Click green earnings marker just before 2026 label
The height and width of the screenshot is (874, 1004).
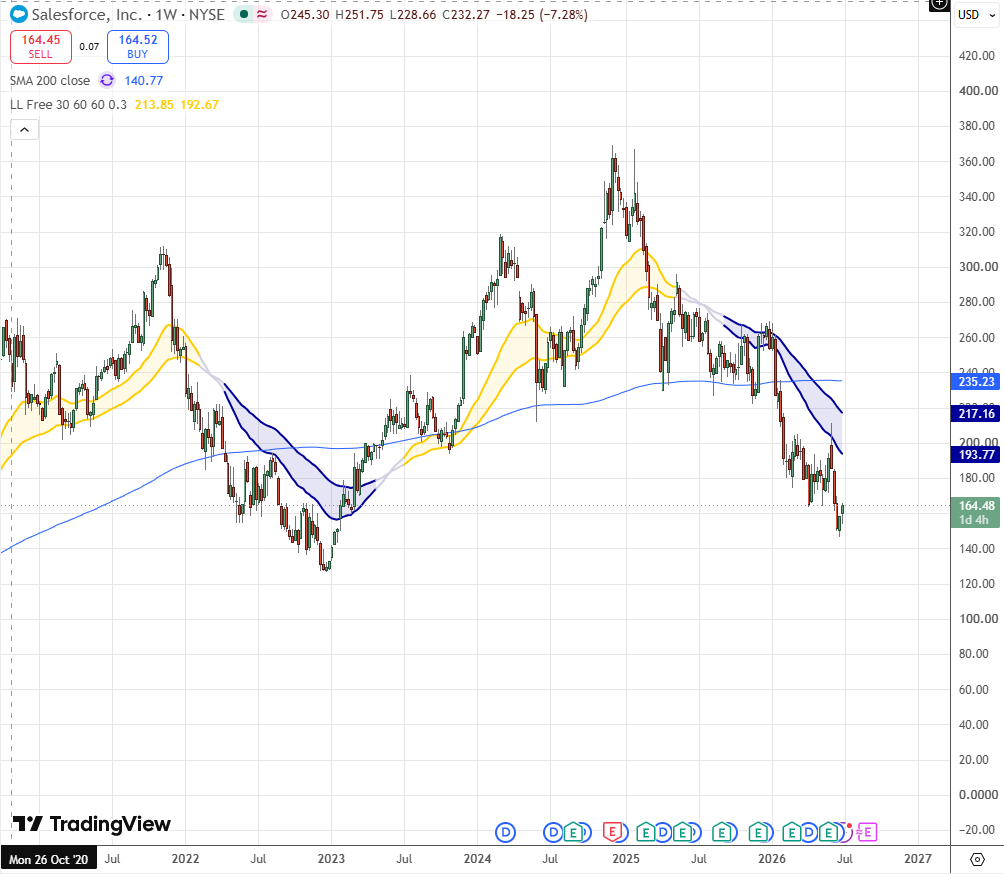point(759,832)
